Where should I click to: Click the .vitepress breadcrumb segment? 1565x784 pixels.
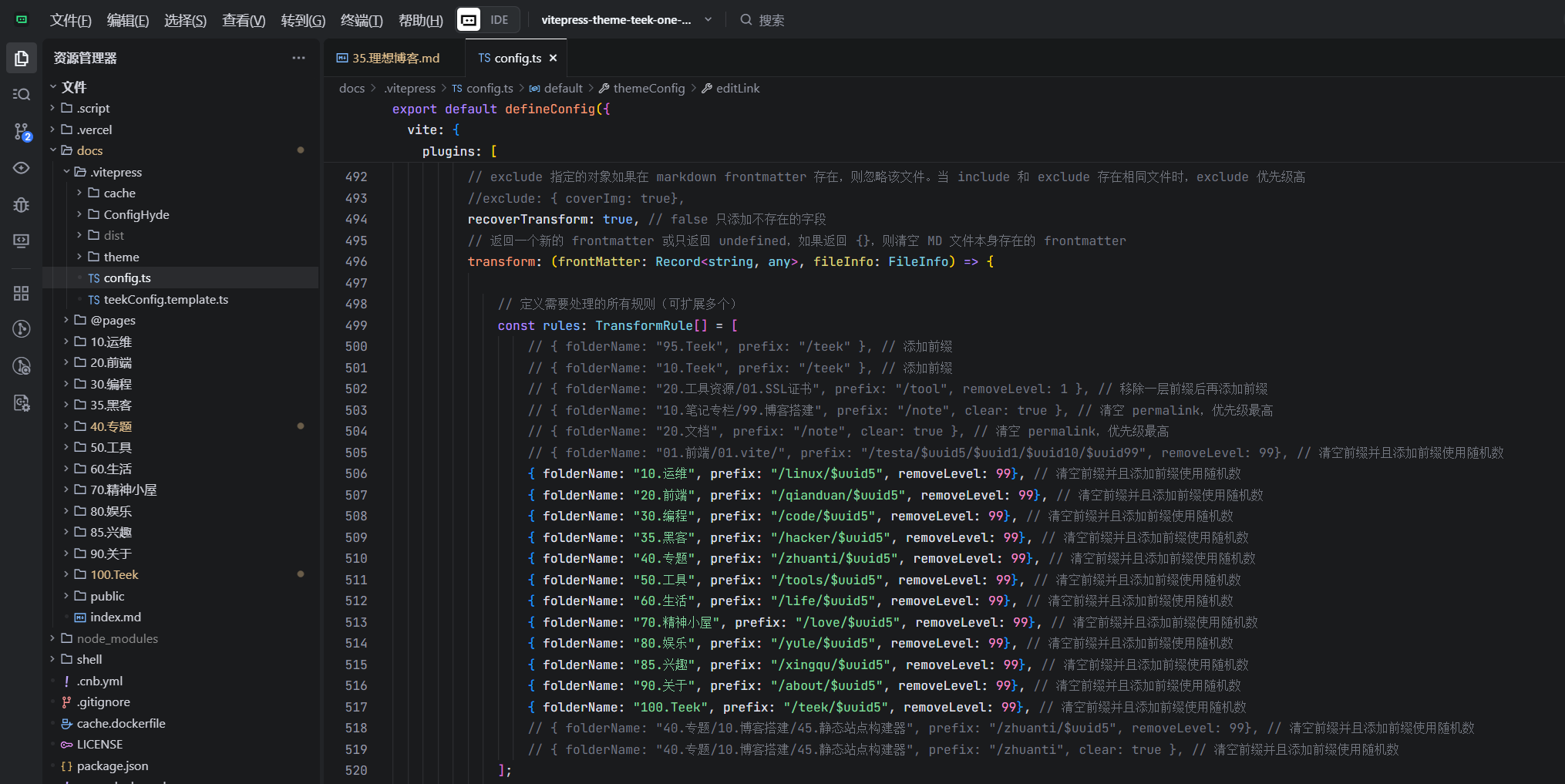click(x=410, y=88)
